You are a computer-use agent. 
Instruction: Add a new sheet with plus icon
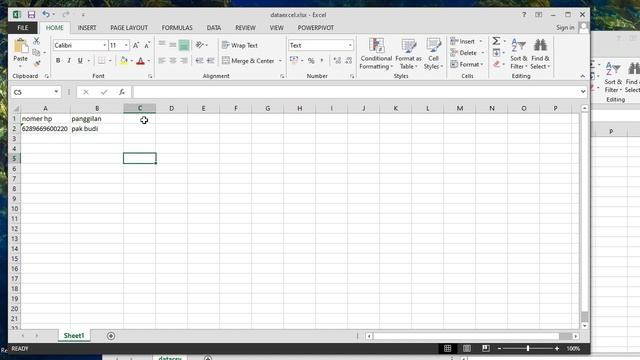click(111, 336)
